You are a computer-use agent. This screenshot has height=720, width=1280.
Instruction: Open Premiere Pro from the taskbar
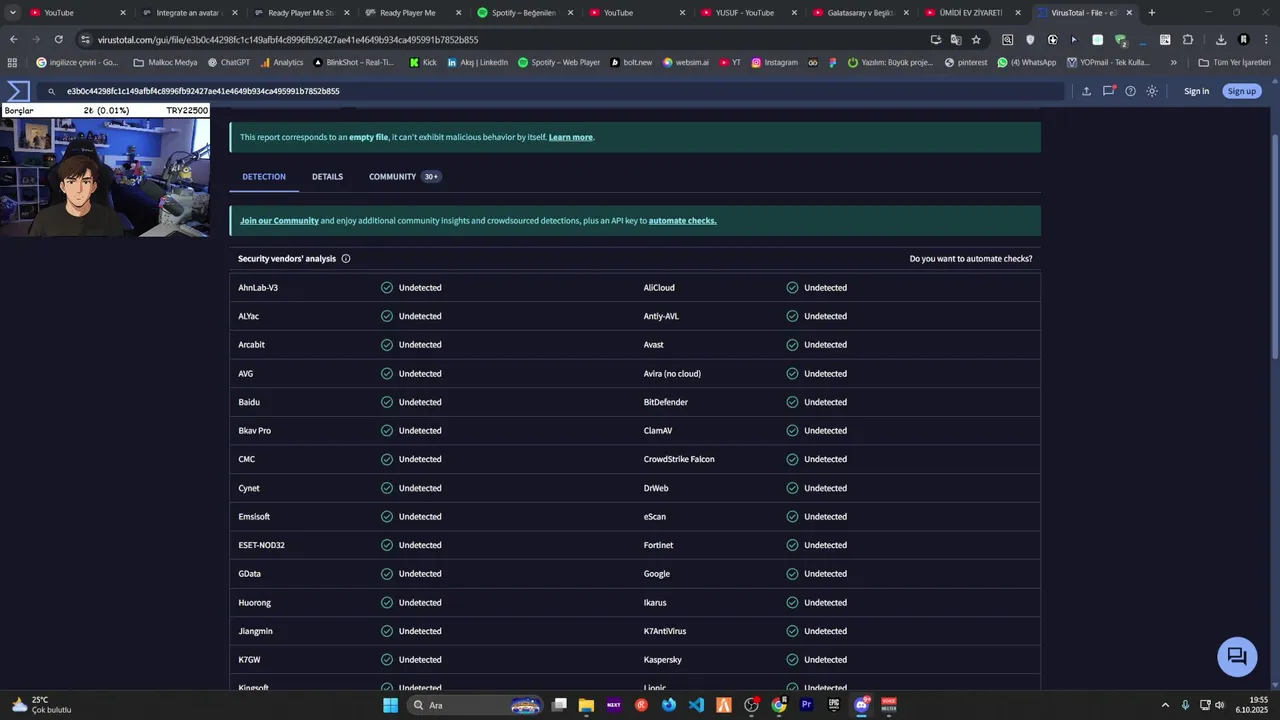click(806, 705)
